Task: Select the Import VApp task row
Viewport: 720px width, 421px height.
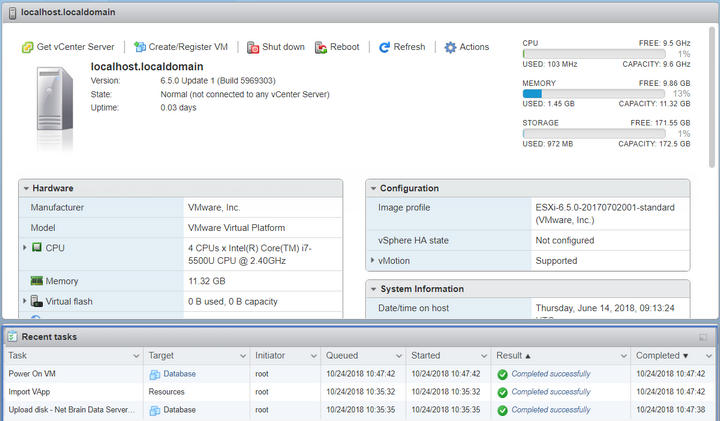Action: click(360, 392)
